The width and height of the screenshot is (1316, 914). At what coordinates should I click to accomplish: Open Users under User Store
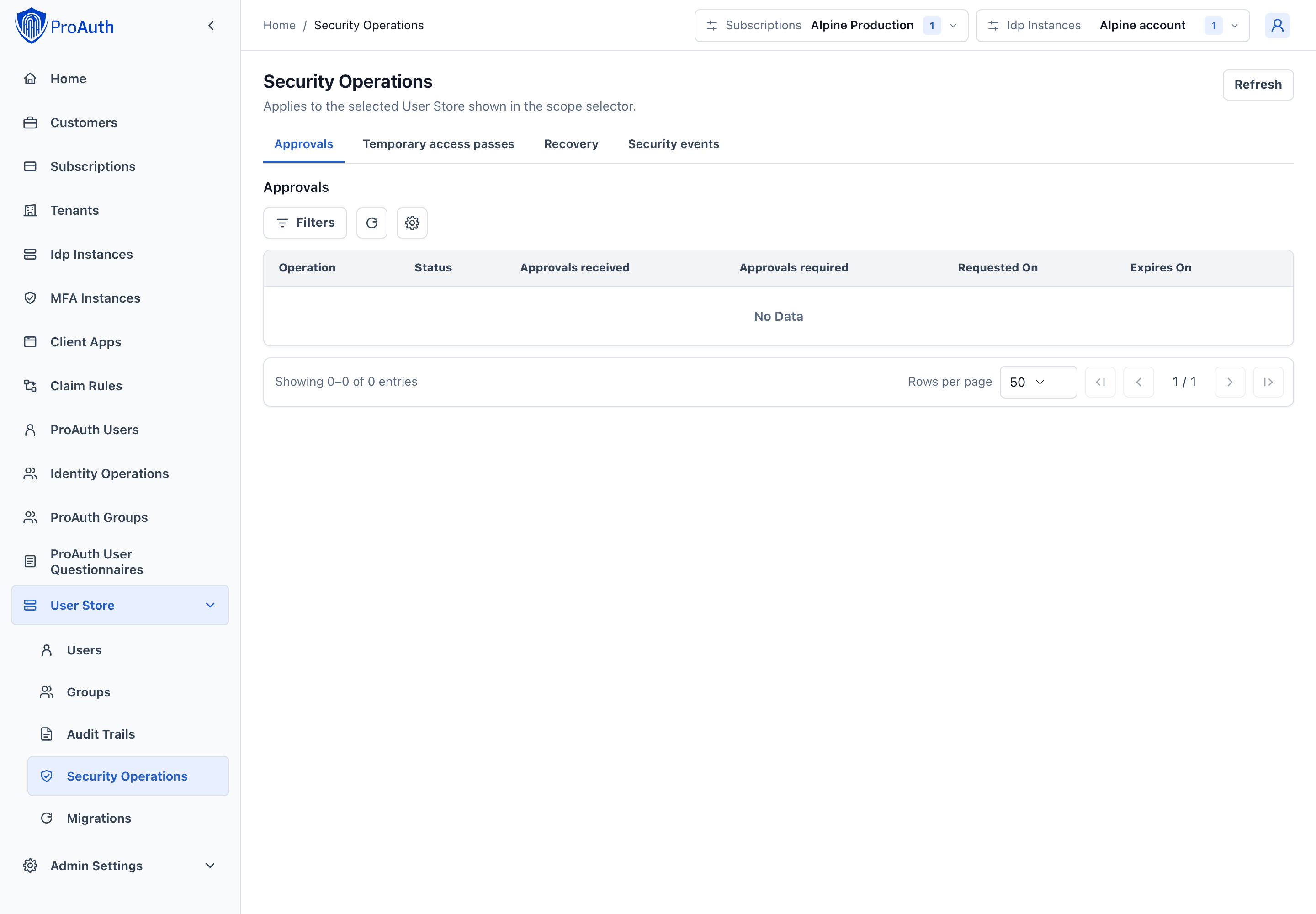pos(127,650)
